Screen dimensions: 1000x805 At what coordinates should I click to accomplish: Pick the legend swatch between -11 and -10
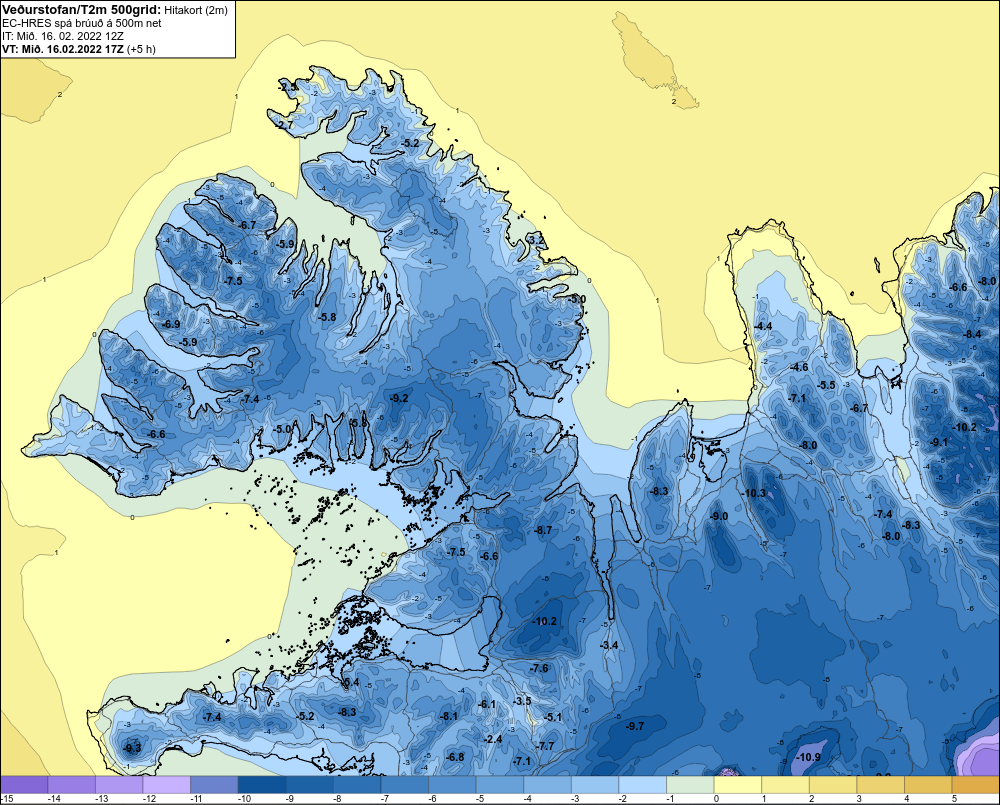[x=214, y=785]
